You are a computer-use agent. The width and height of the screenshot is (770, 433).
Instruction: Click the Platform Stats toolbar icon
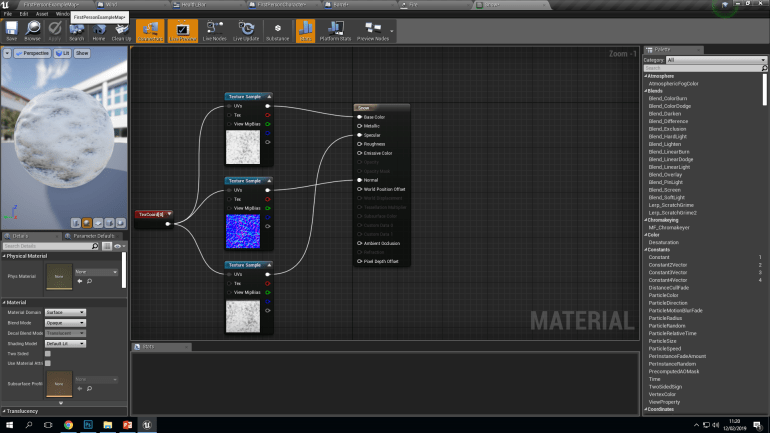[x=335, y=31]
